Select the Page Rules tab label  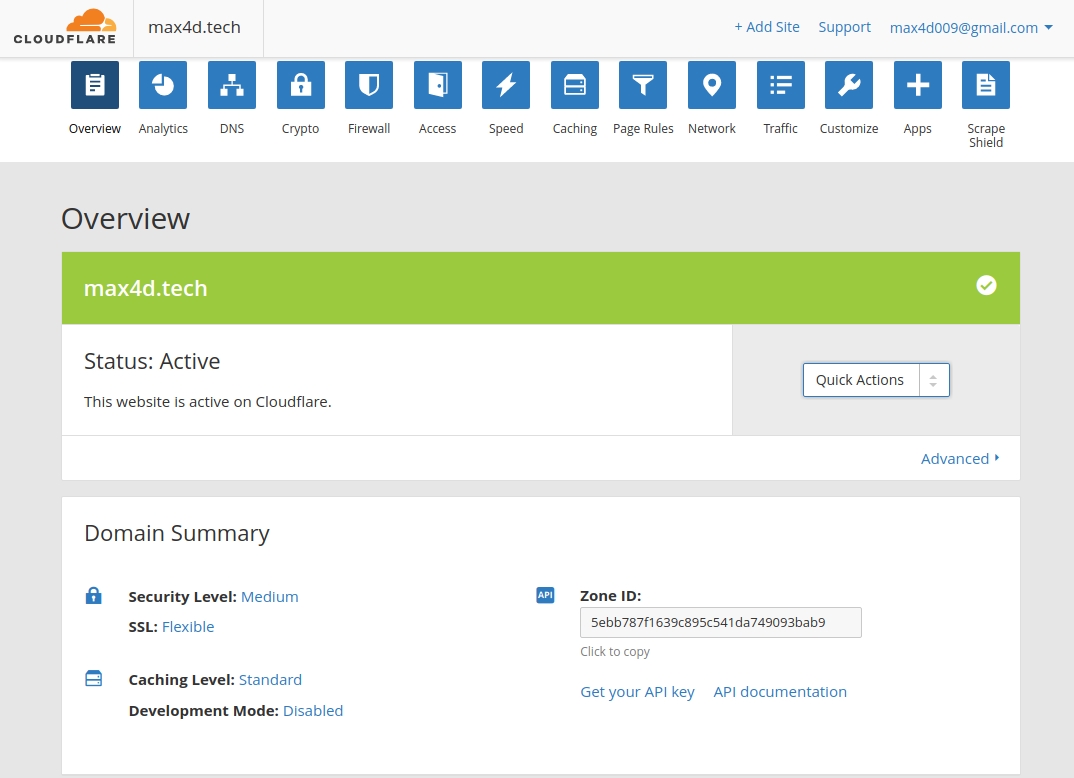point(643,129)
